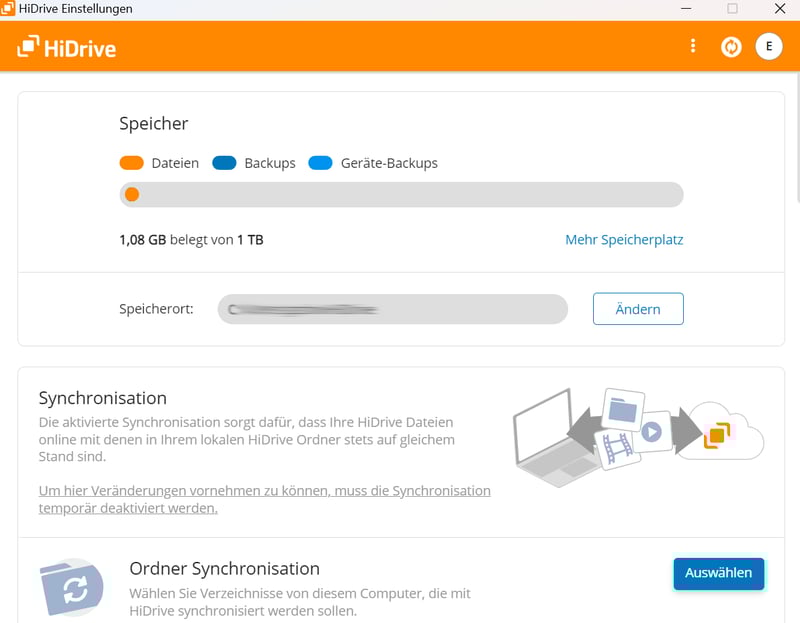Click the HiDrive logo in orange header
Viewport: 800px width, 623px height.
point(67,46)
